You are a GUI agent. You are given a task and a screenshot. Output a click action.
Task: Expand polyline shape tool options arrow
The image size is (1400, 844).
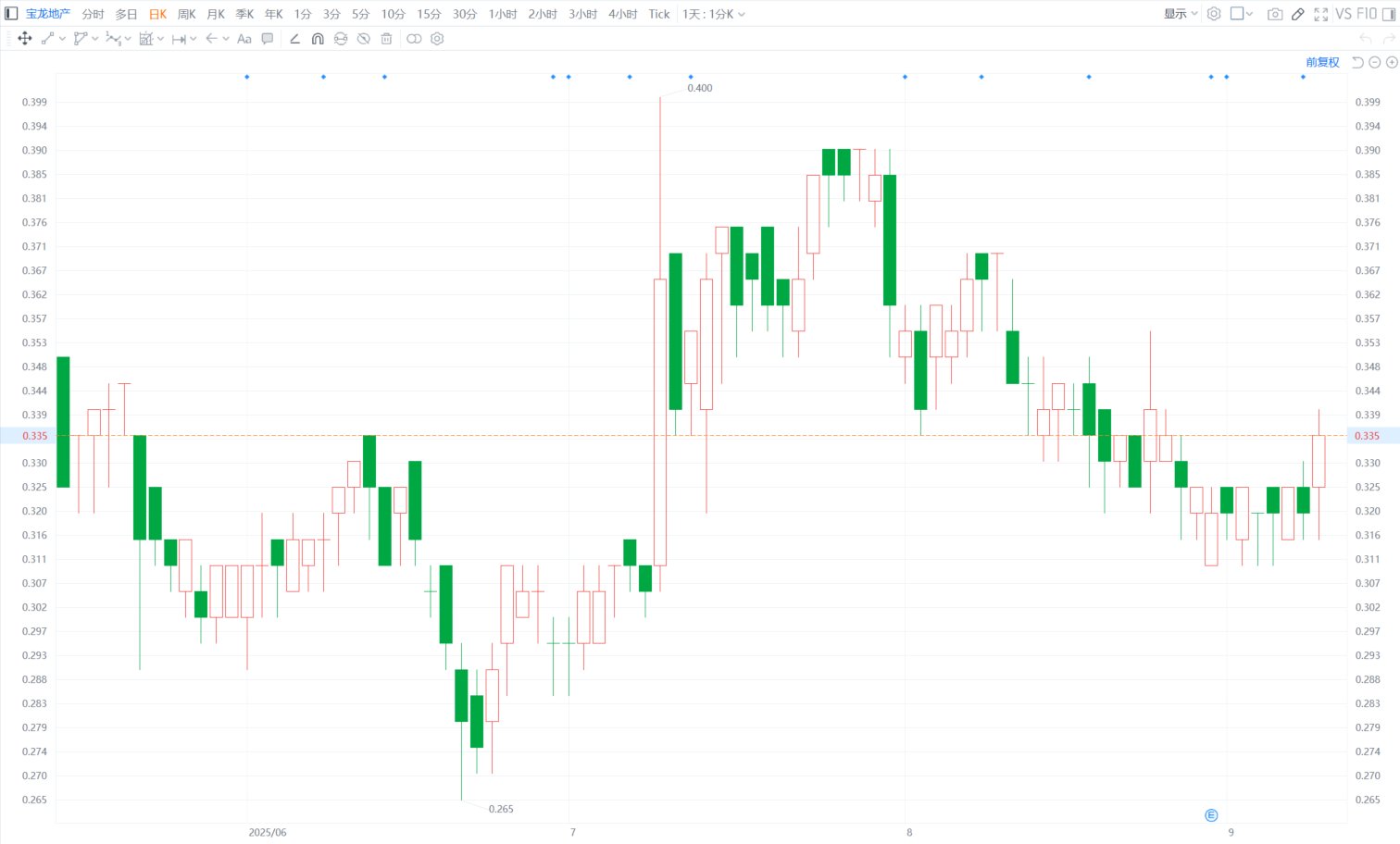pyautogui.click(x=94, y=39)
